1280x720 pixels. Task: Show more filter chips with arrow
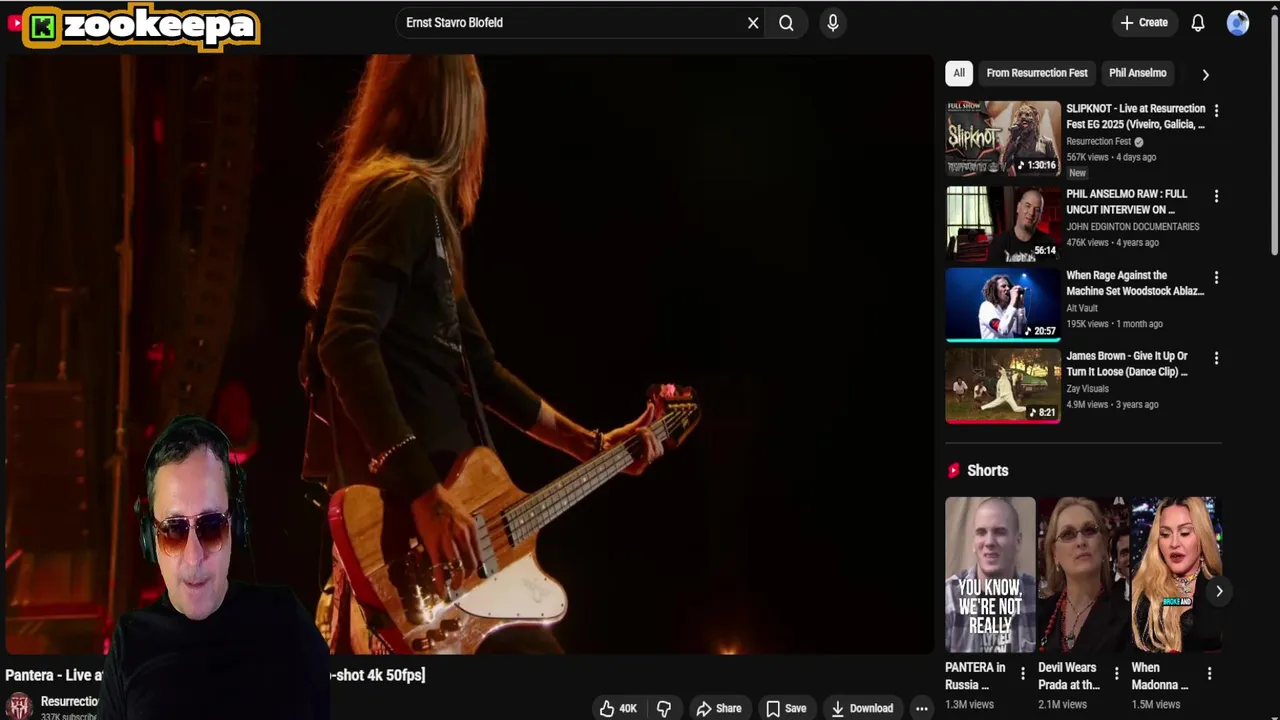[1205, 74]
